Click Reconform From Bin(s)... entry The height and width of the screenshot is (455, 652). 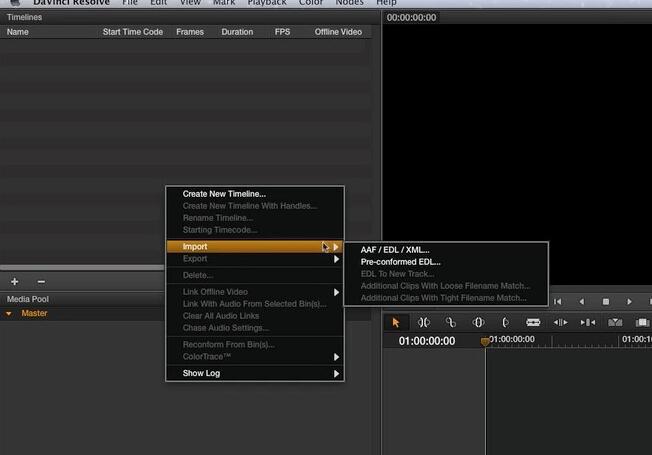coord(229,344)
